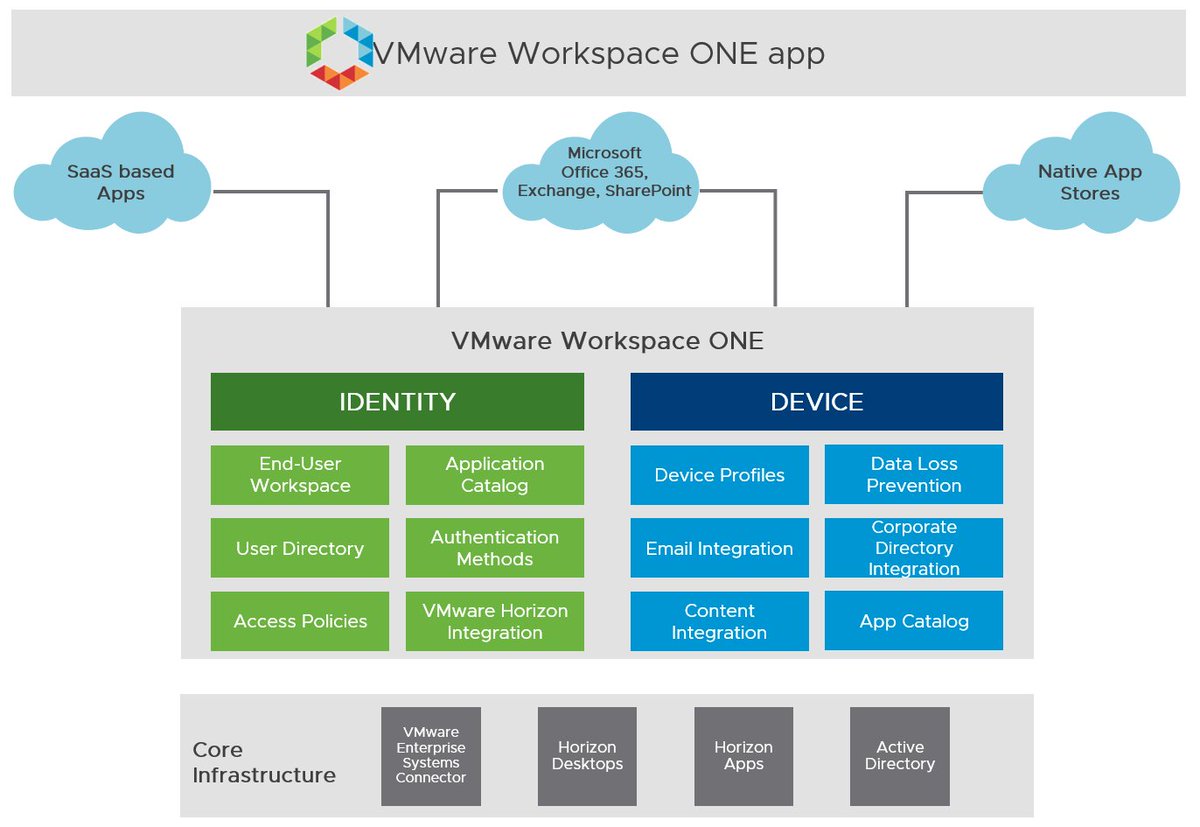1200x827 pixels.
Task: Select the Email Integration box
Action: 719,548
